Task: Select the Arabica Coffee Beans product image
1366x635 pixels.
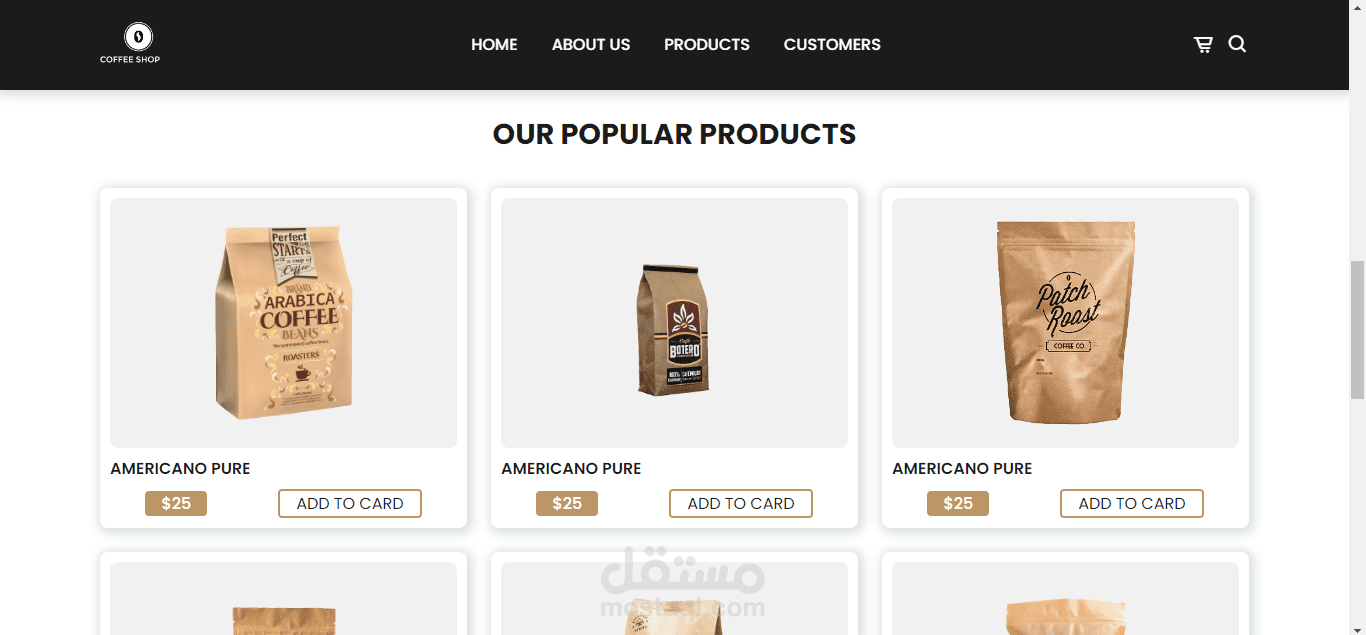Action: (x=283, y=323)
